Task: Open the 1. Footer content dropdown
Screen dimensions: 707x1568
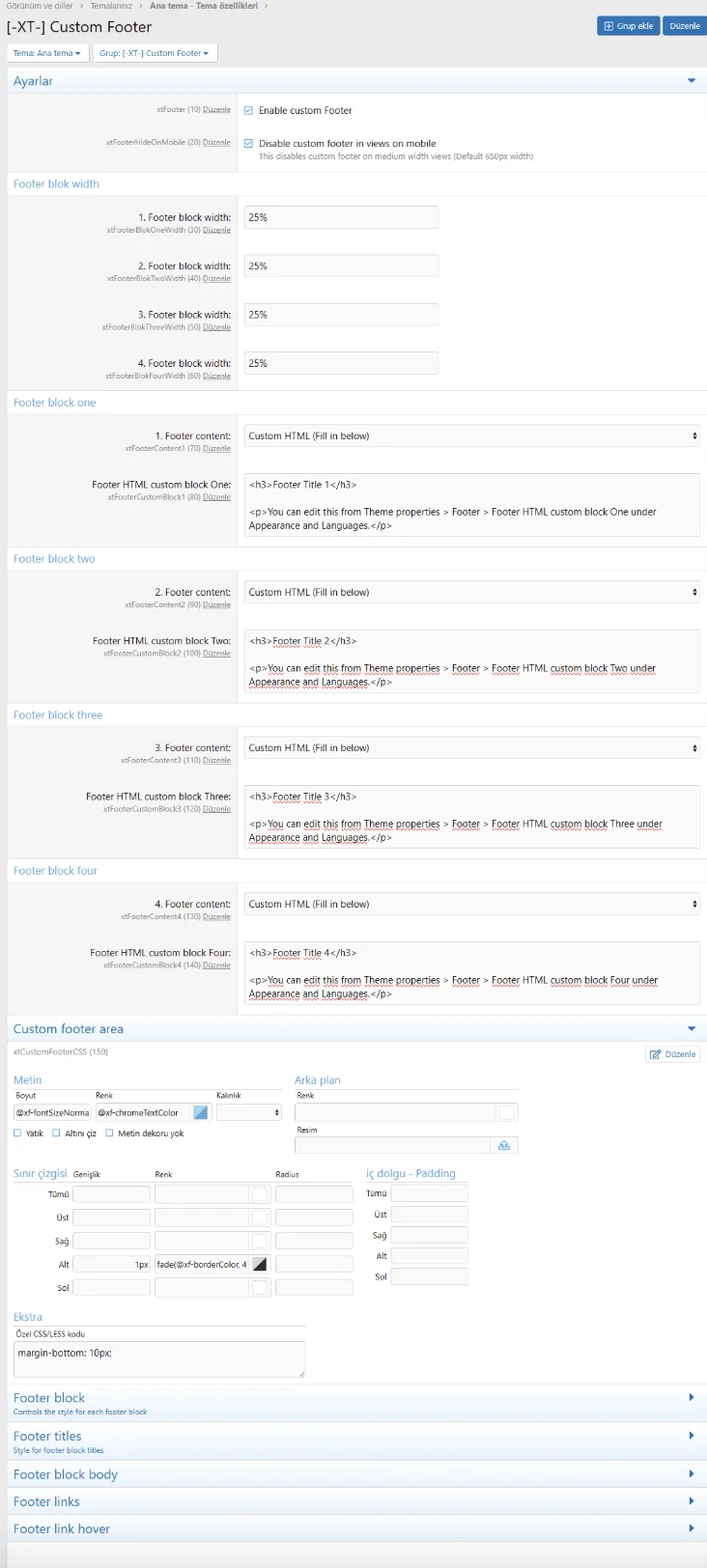Action: tap(471, 436)
